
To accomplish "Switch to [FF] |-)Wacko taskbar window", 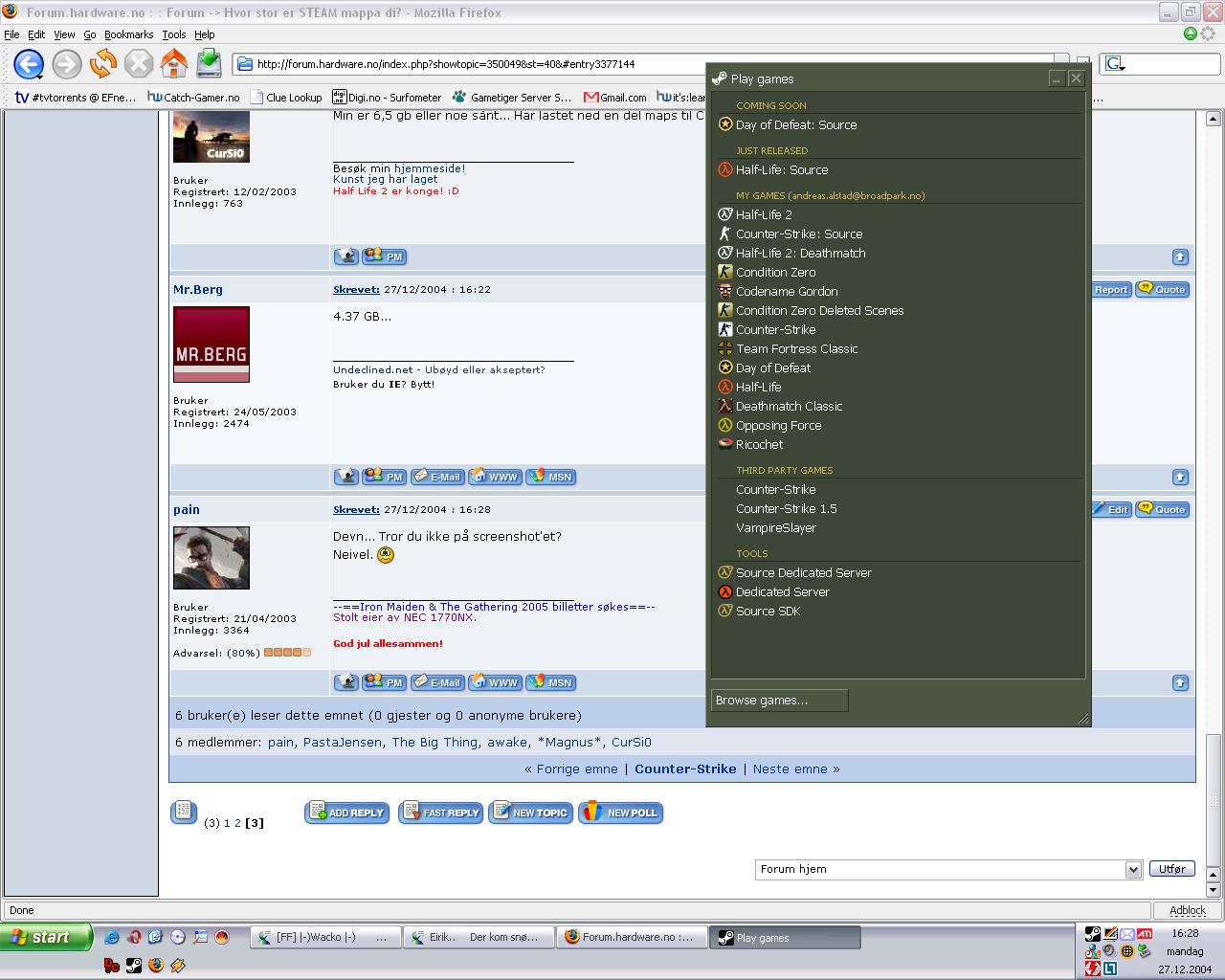I will [x=325, y=937].
